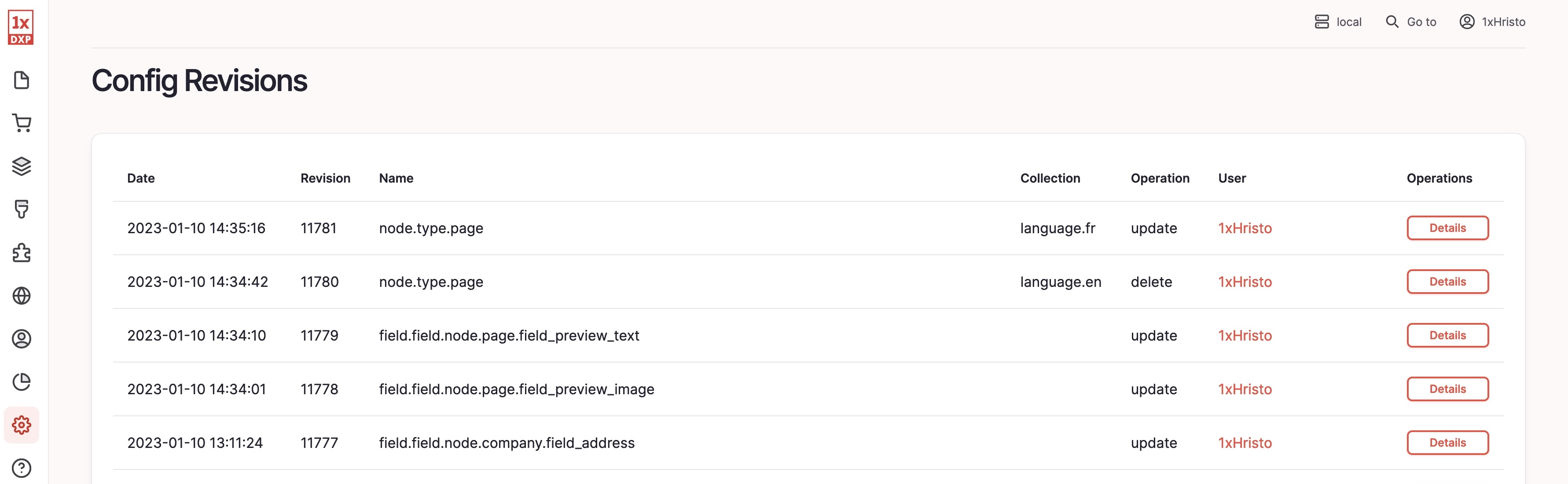Click the 1x DXP logo
This screenshot has width=1568, height=484.
[x=21, y=27]
